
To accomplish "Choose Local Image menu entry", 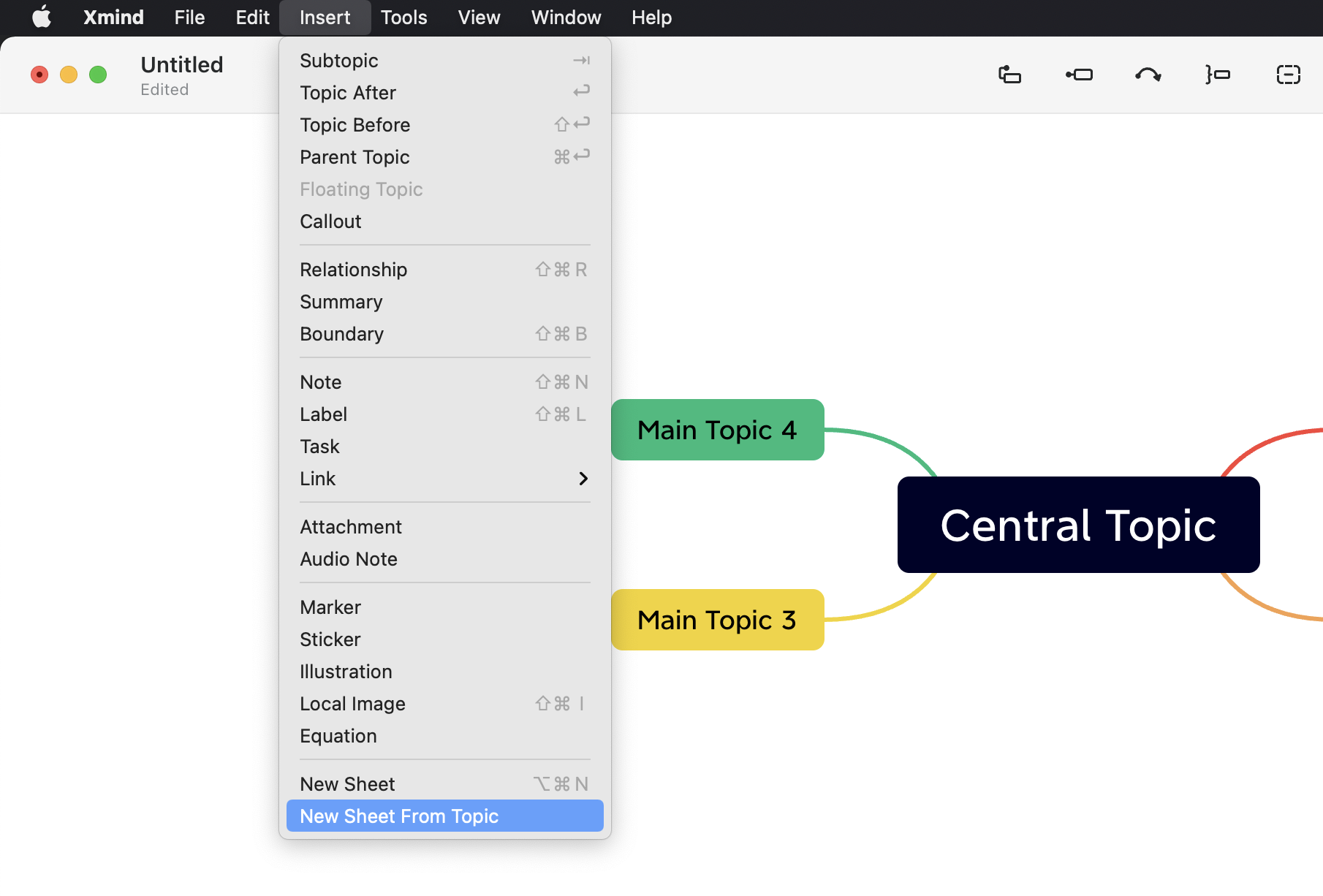I will pyautogui.click(x=445, y=704).
